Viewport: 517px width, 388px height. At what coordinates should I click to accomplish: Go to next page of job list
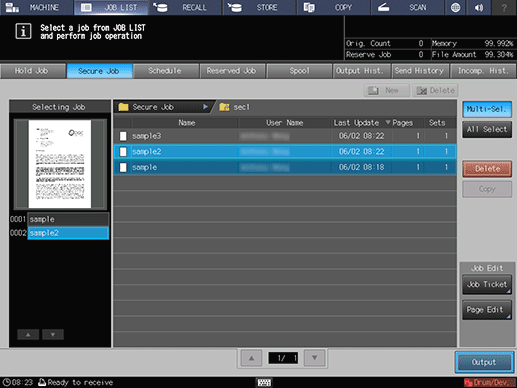coord(314,358)
